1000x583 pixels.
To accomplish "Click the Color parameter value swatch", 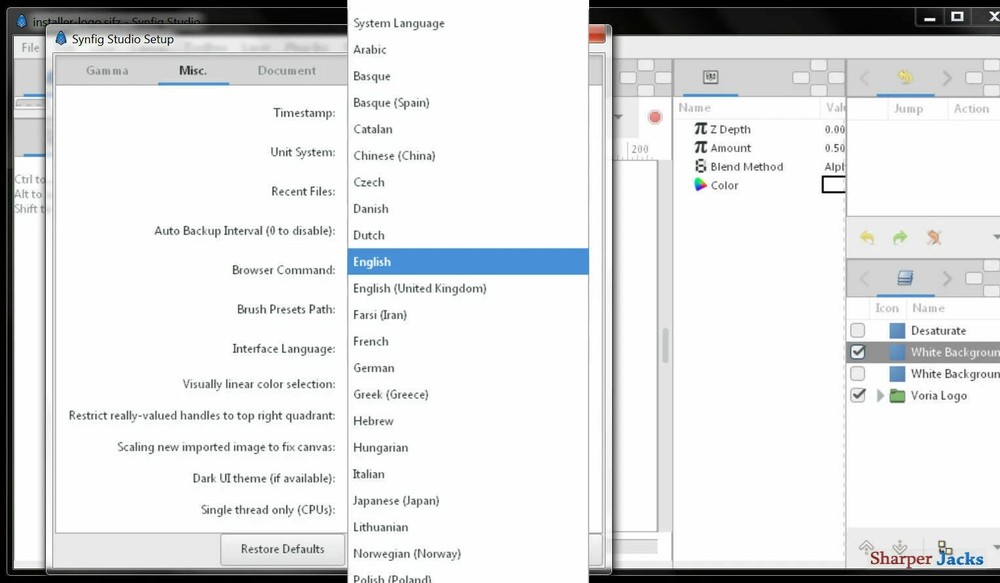I will pyautogui.click(x=834, y=185).
